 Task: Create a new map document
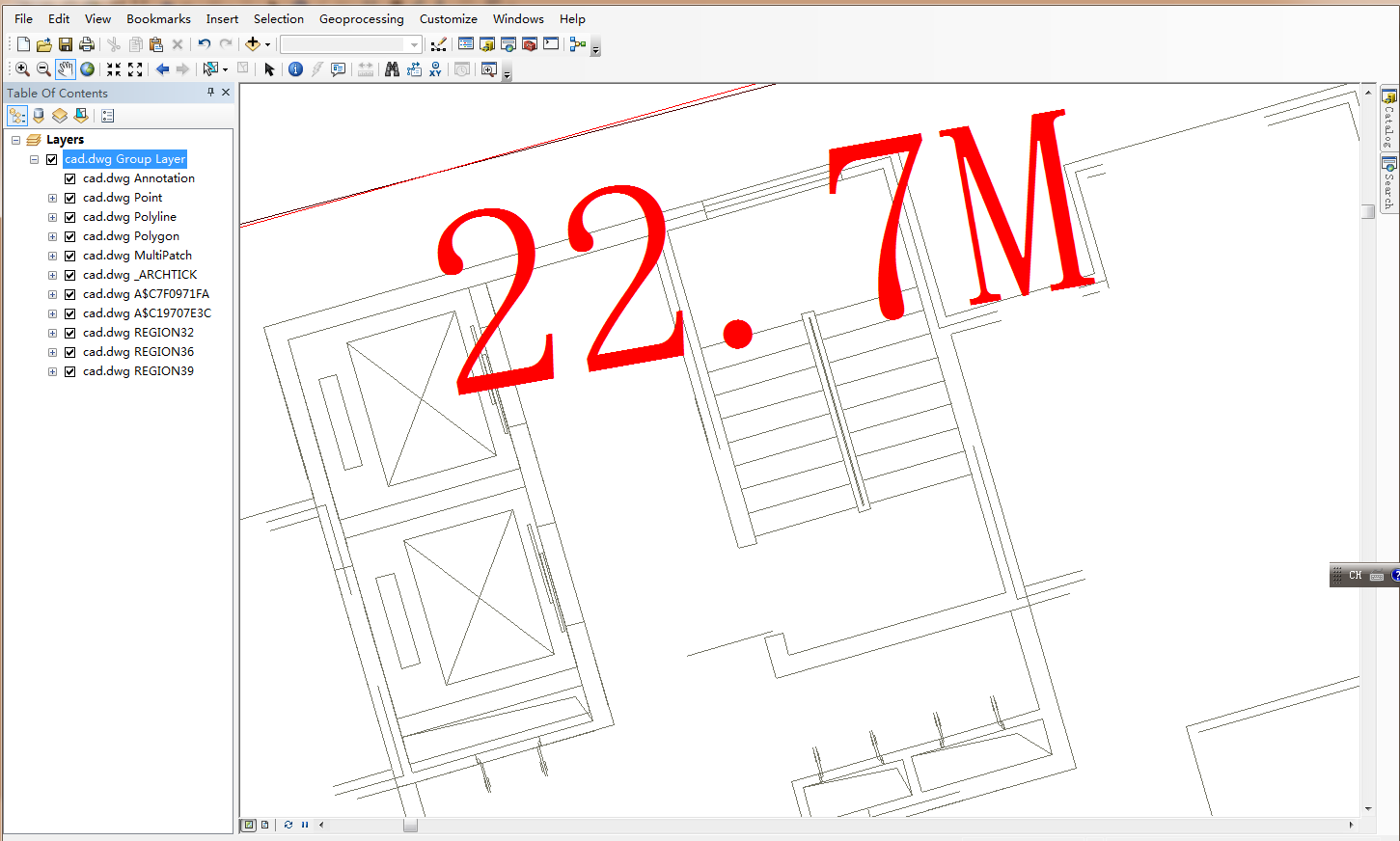click(x=23, y=44)
